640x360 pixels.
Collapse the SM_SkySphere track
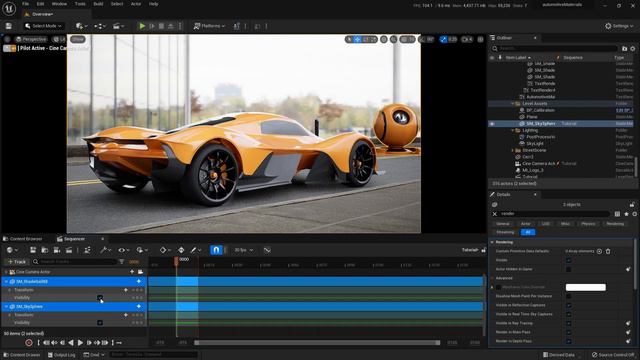pyautogui.click(x=6, y=307)
